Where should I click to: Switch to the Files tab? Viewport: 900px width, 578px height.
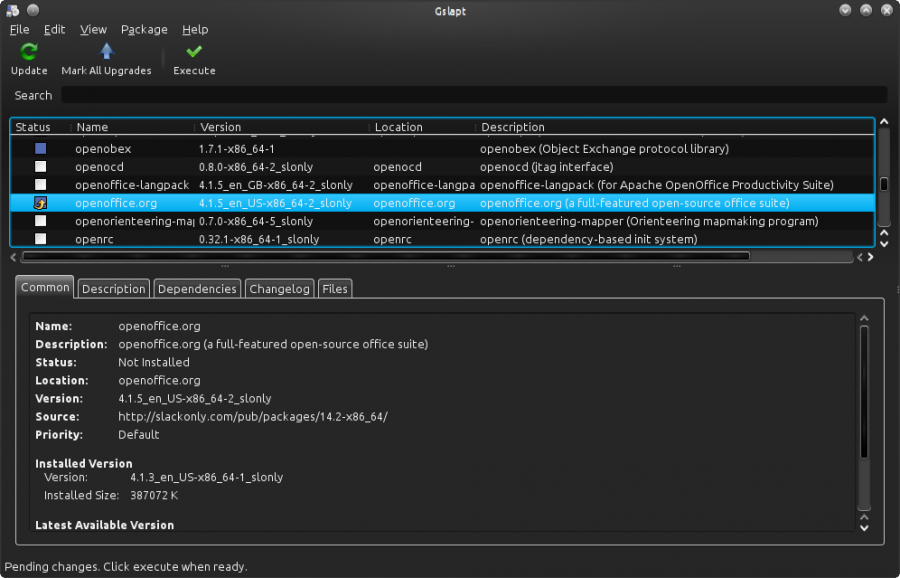[335, 289]
